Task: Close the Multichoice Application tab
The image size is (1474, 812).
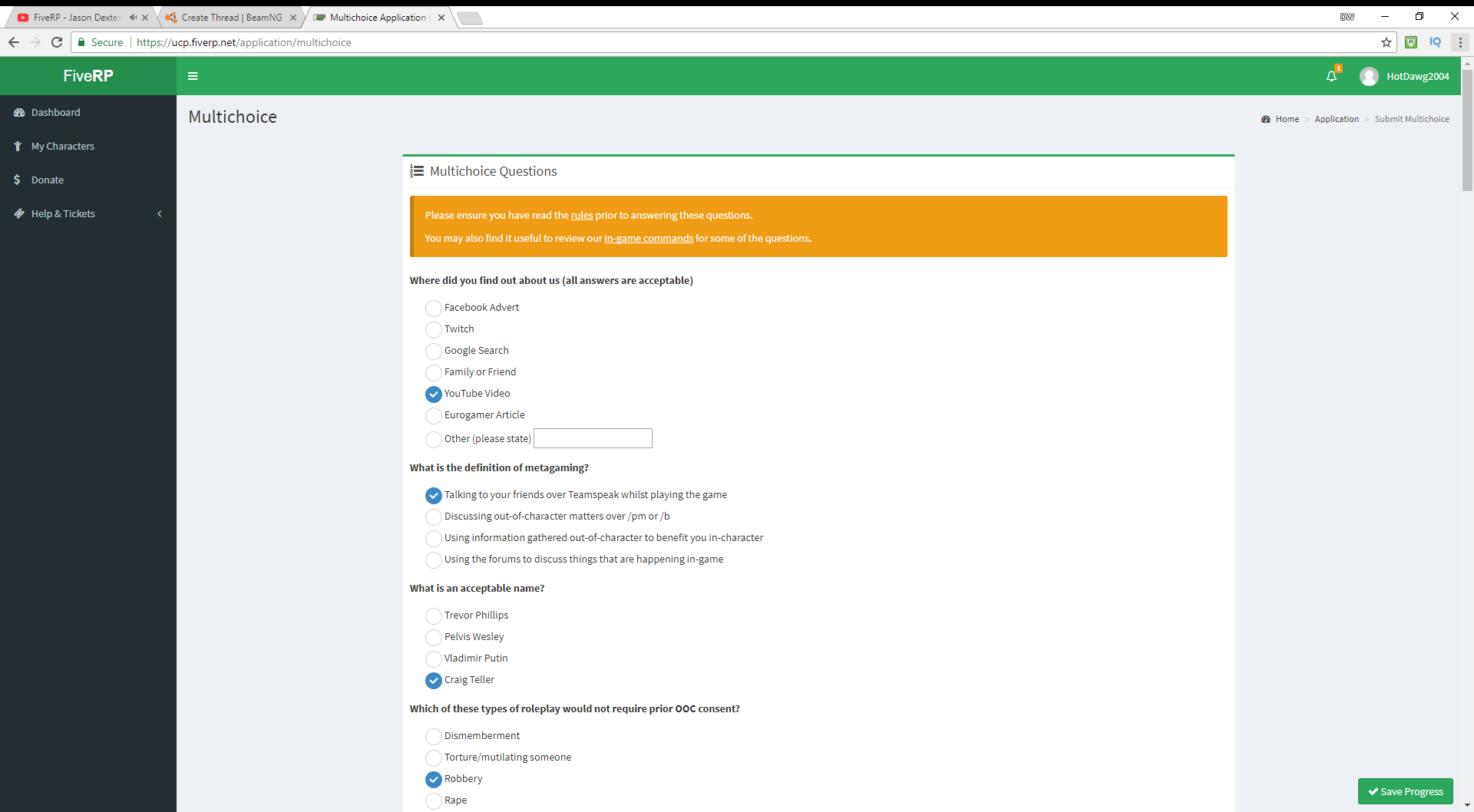Action: 441,18
